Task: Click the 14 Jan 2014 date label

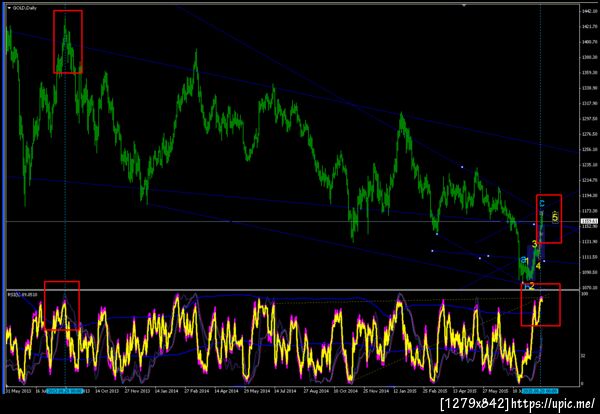Action: (x=167, y=391)
